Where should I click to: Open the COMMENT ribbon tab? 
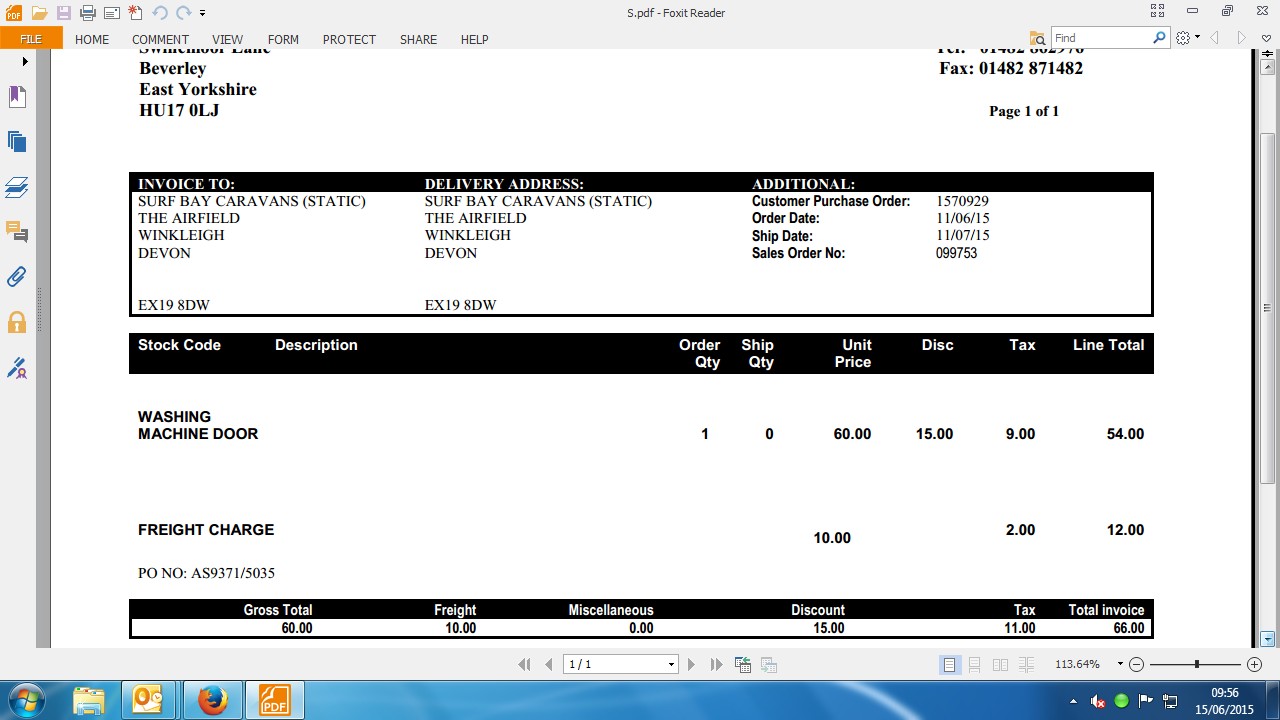pyautogui.click(x=160, y=39)
